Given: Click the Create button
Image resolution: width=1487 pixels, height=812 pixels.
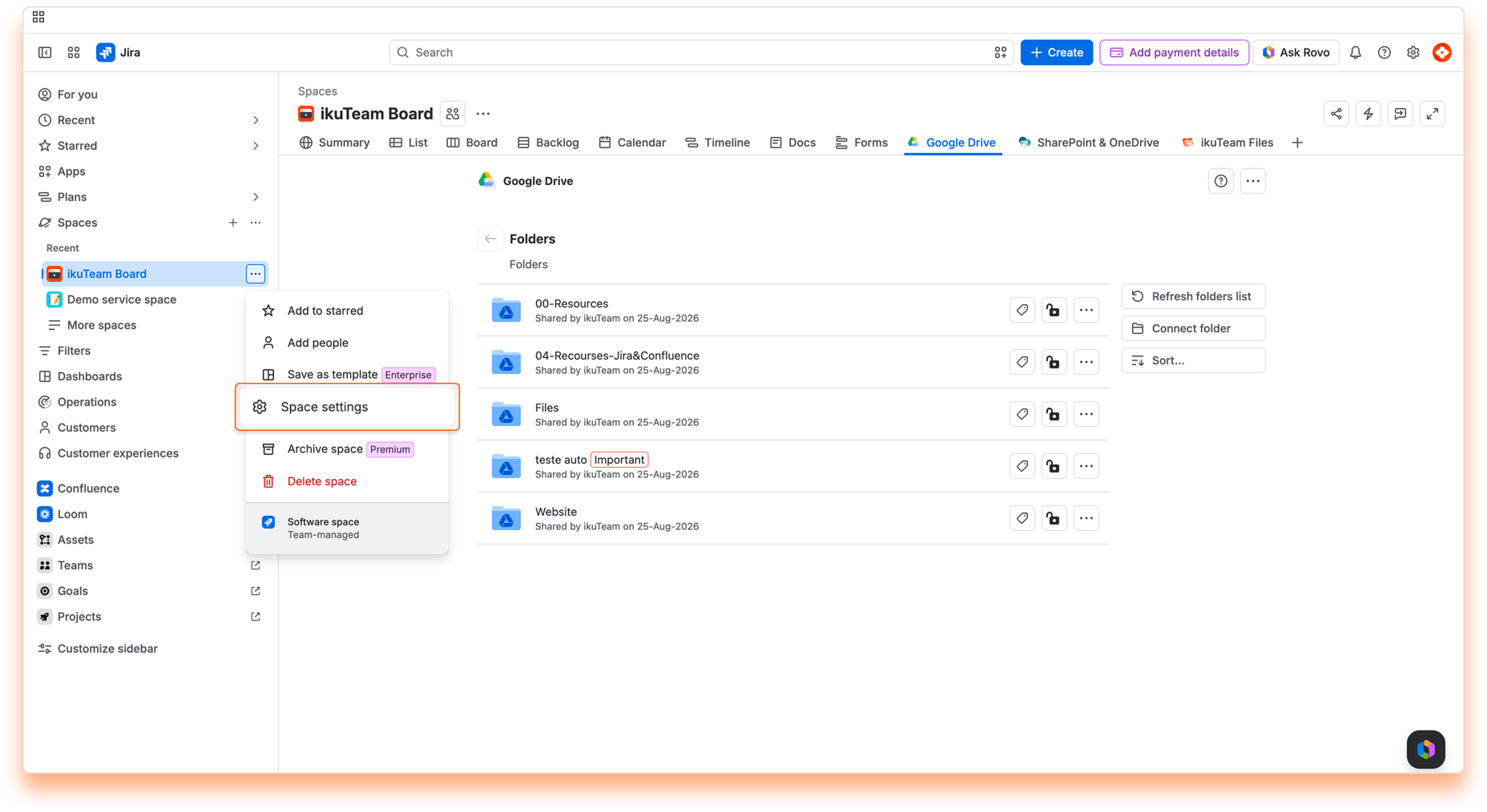Looking at the screenshot, I should tap(1056, 53).
